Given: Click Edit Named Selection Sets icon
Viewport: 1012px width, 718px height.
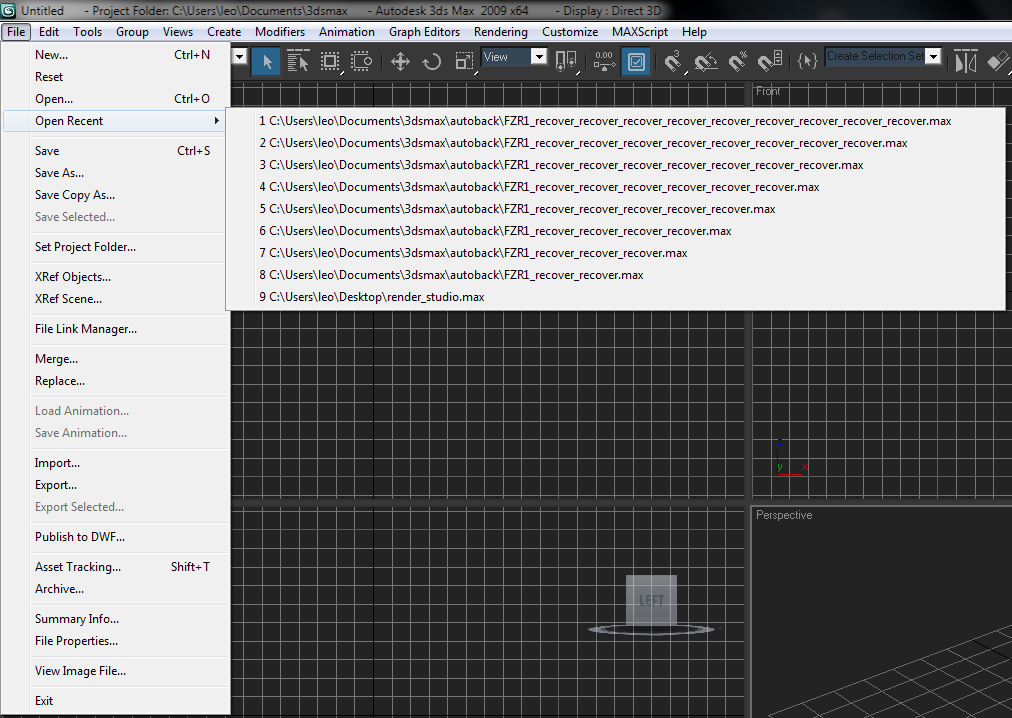Looking at the screenshot, I should click(x=807, y=61).
